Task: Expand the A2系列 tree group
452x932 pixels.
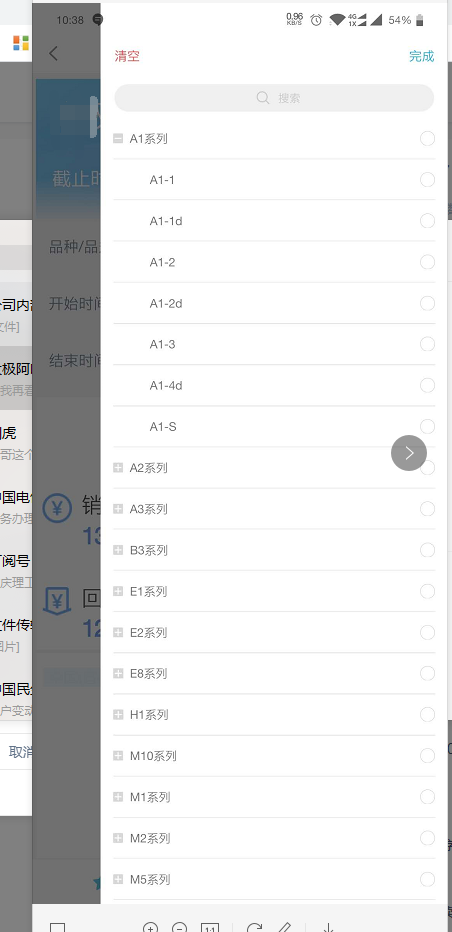Action: (x=118, y=468)
